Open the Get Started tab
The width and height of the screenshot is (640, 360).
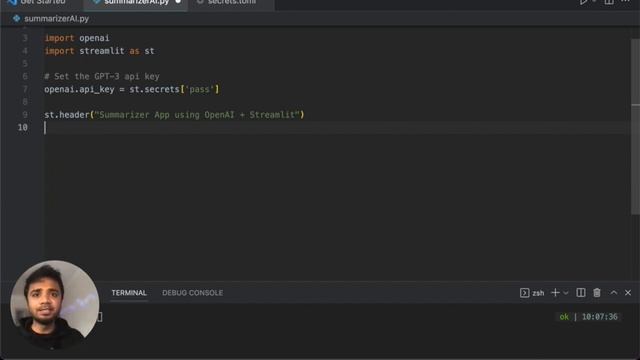(41, 3)
